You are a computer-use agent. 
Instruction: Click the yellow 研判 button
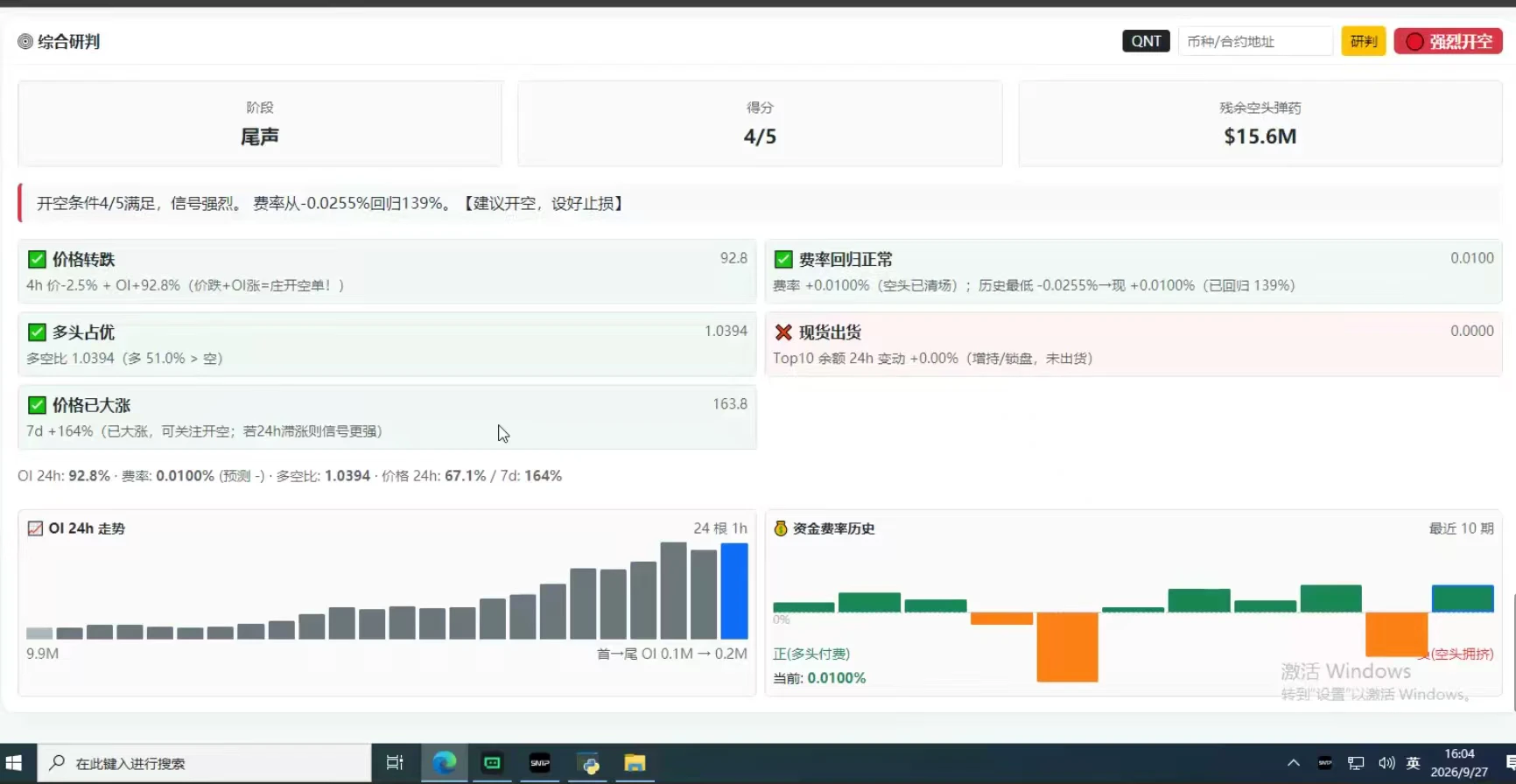pyautogui.click(x=1364, y=41)
